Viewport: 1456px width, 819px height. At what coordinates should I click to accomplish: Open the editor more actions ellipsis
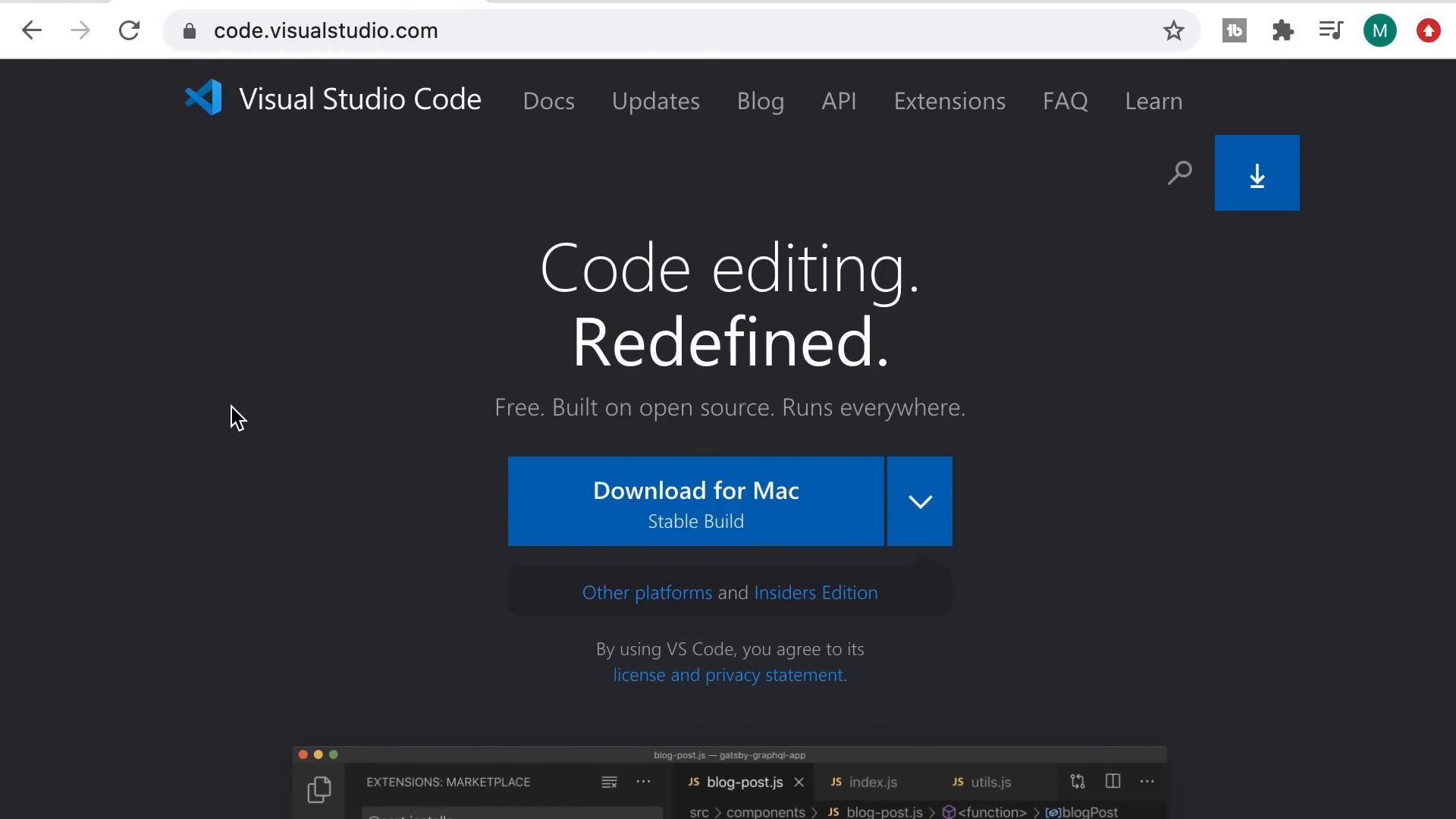tap(1147, 781)
